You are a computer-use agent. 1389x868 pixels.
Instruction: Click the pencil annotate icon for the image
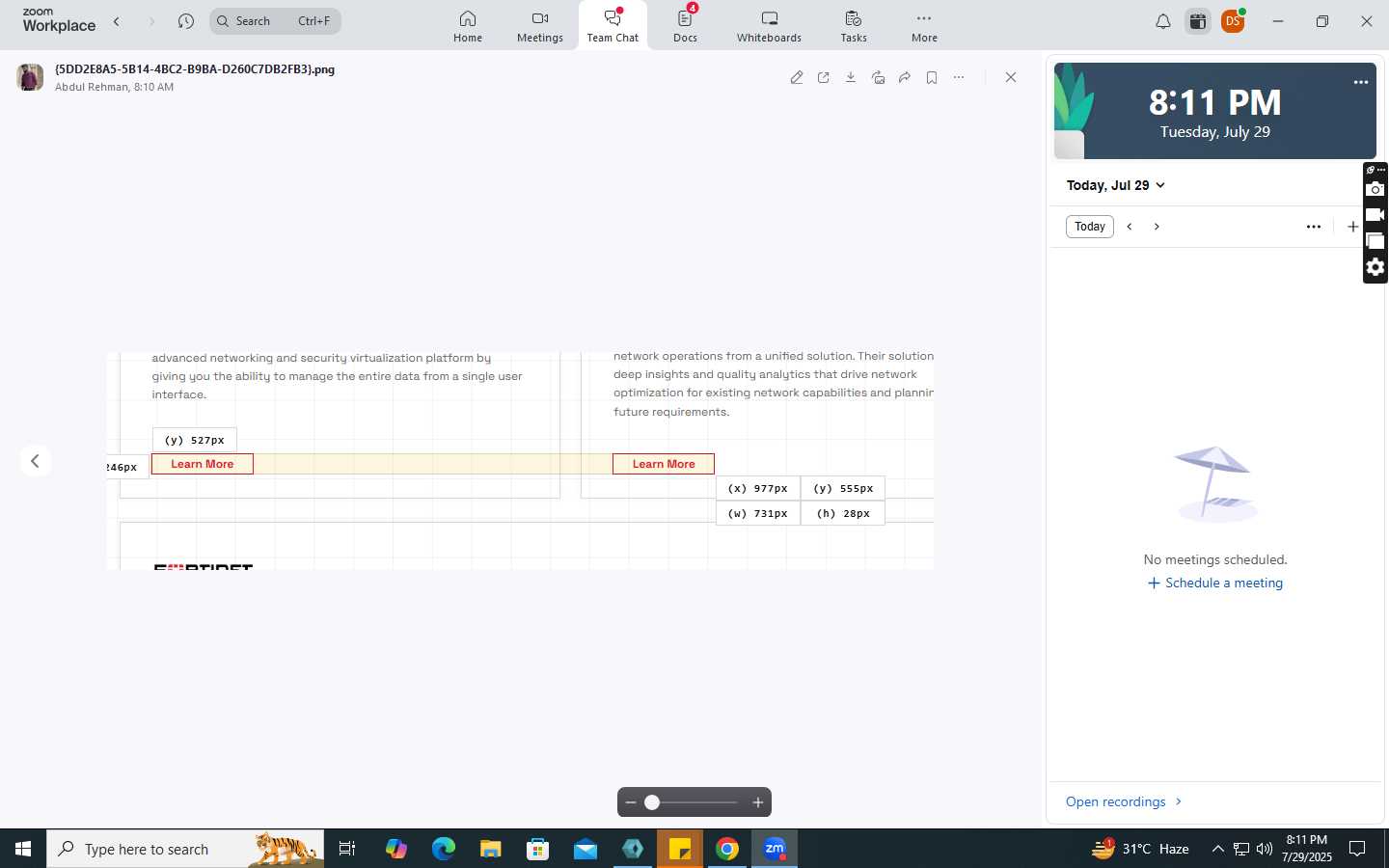pyautogui.click(x=797, y=77)
